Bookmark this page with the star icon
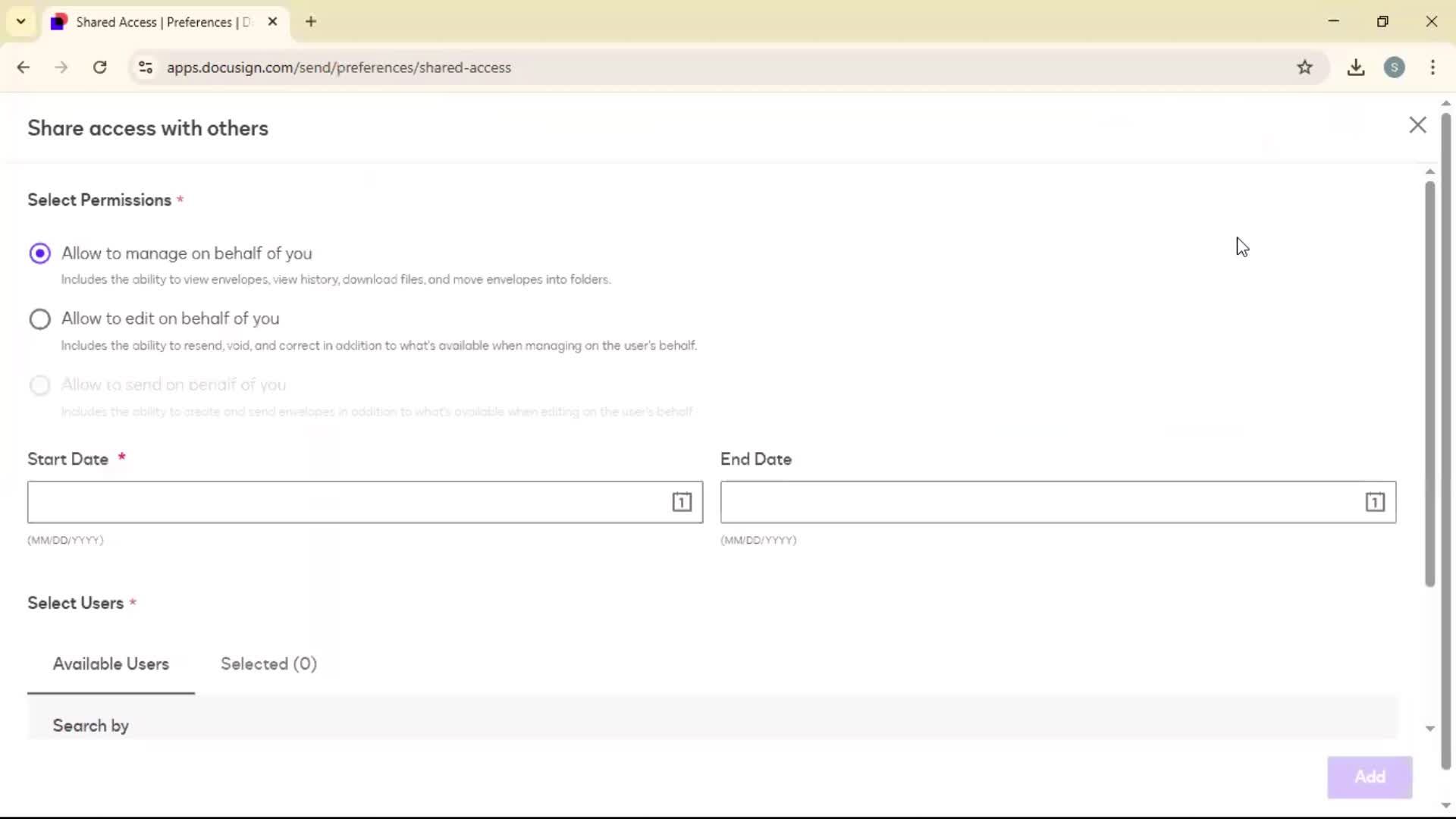 tap(1304, 67)
